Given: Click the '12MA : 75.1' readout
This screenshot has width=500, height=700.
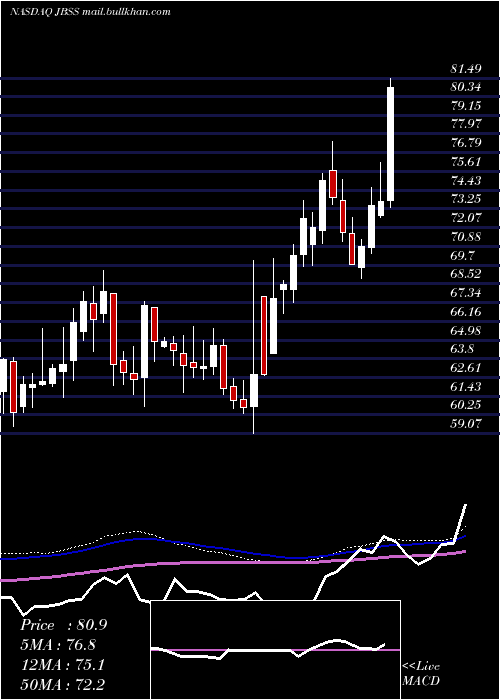Looking at the screenshot, I should point(62,665).
